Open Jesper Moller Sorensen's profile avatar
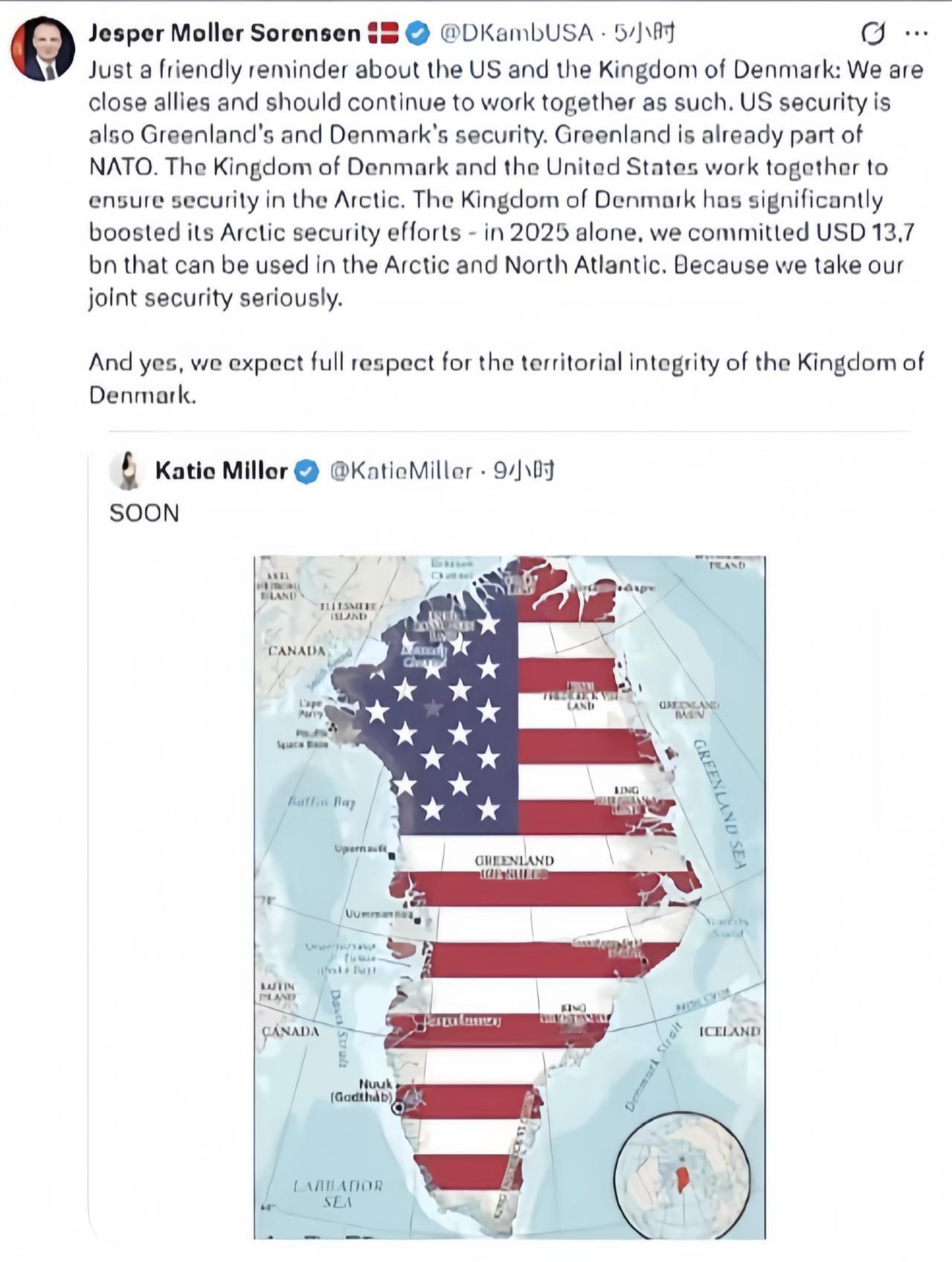 [x=42, y=48]
